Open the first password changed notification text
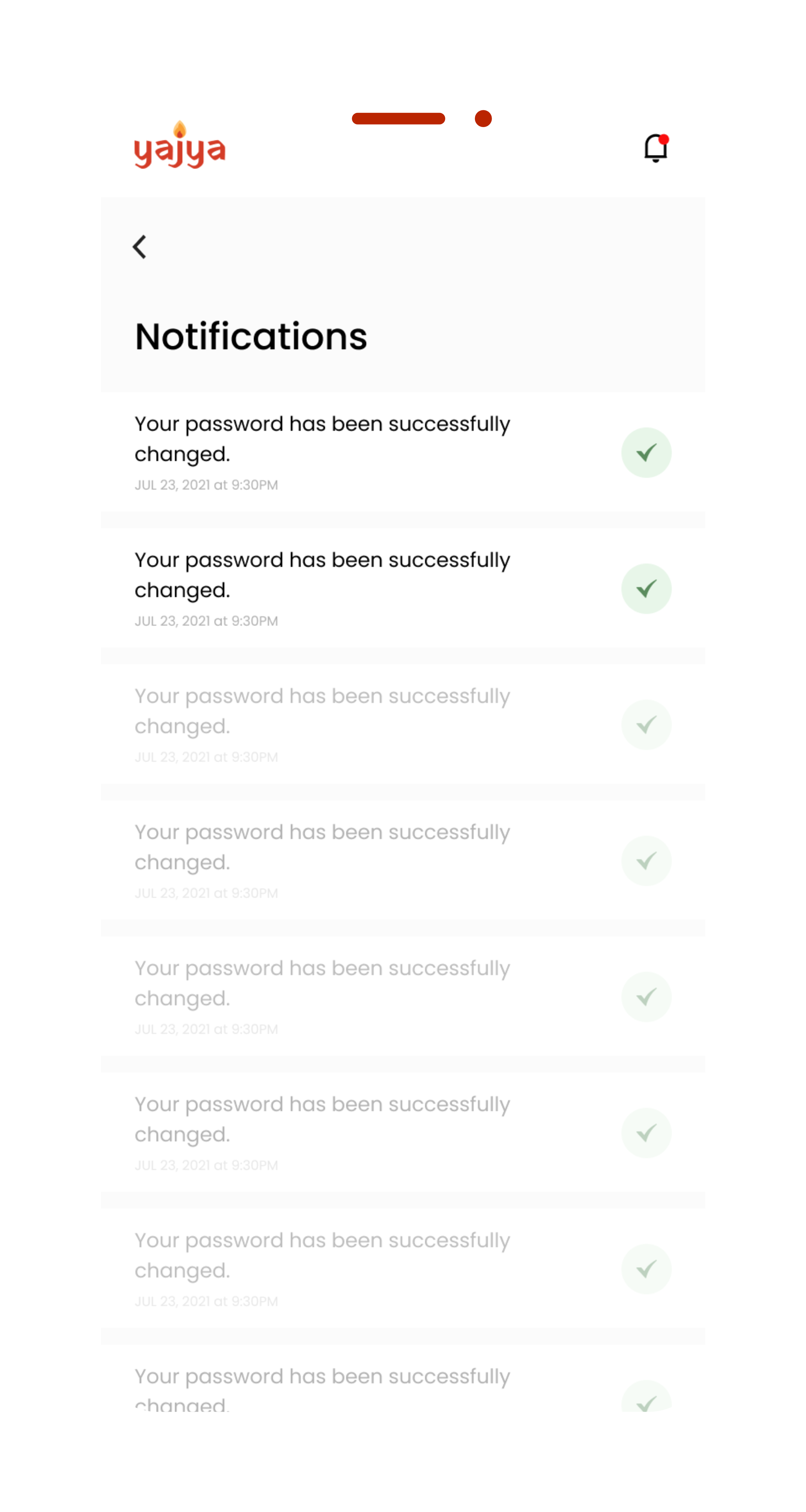 click(322, 438)
